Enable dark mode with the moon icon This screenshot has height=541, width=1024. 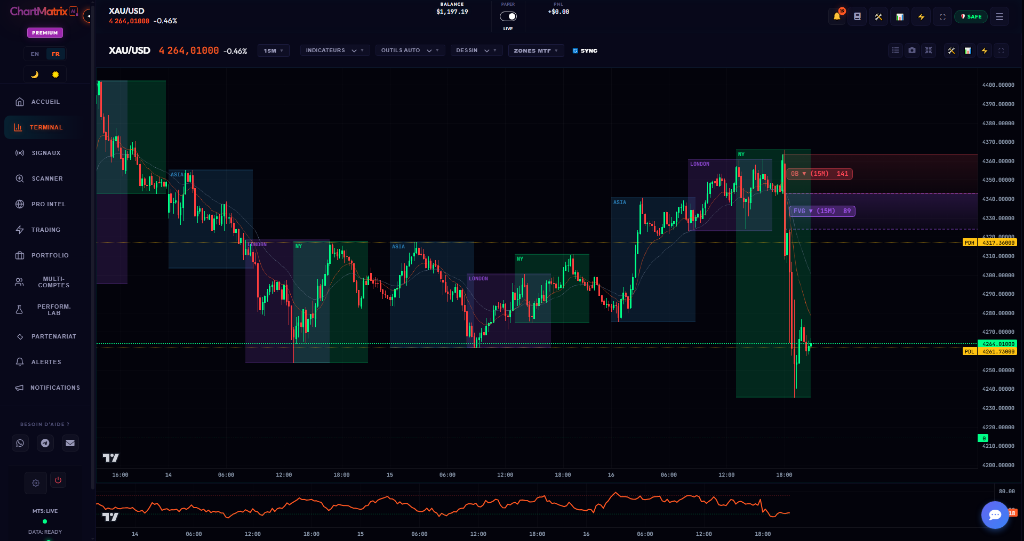click(x=35, y=74)
